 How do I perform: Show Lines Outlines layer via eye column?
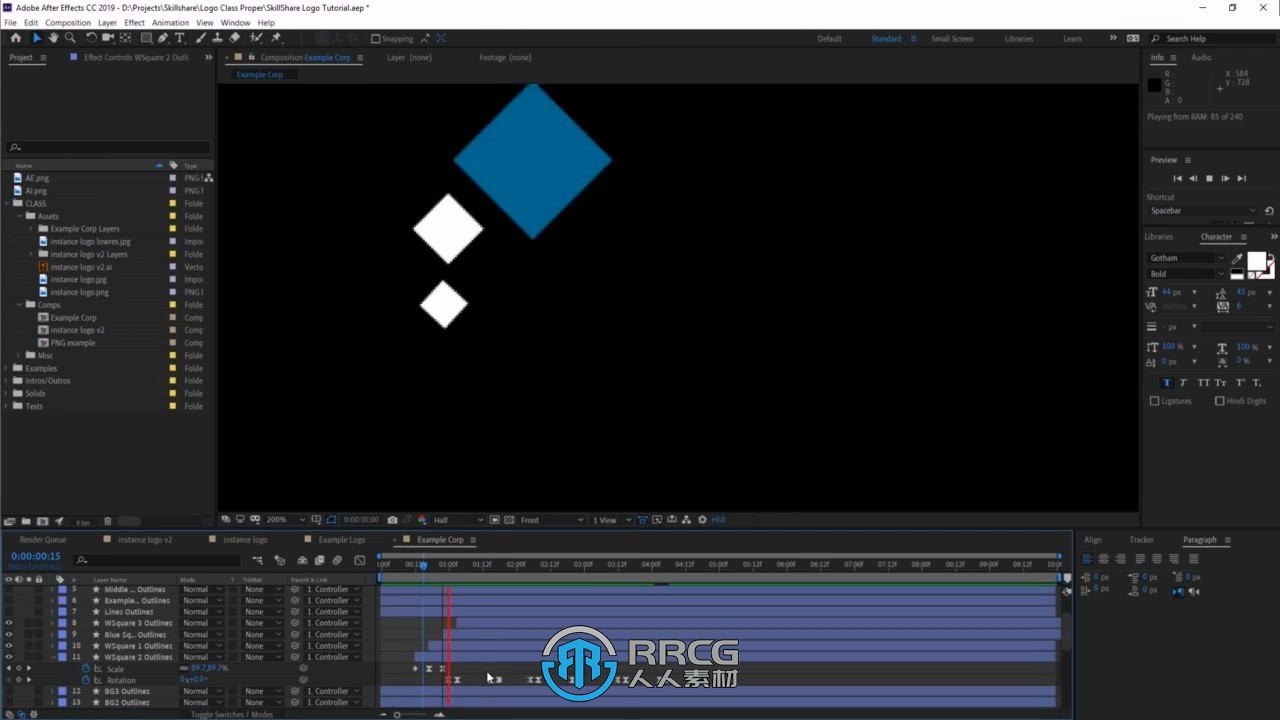(x=9, y=612)
